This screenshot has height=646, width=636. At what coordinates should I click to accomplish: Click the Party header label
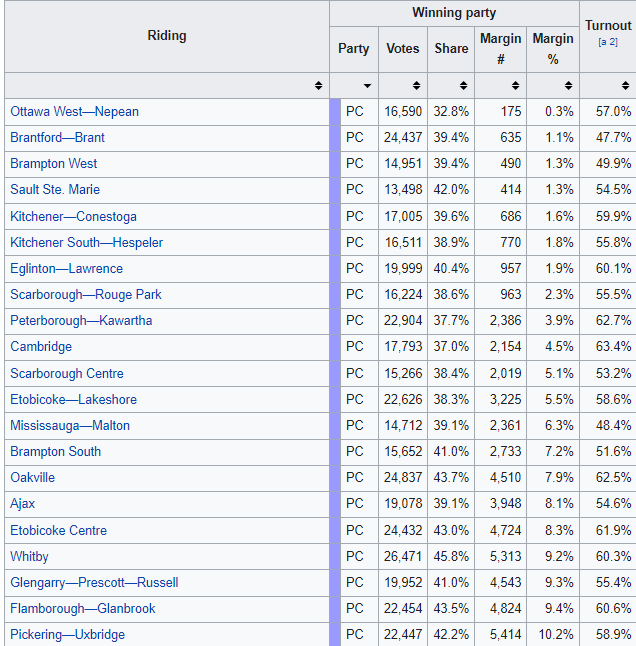[353, 49]
